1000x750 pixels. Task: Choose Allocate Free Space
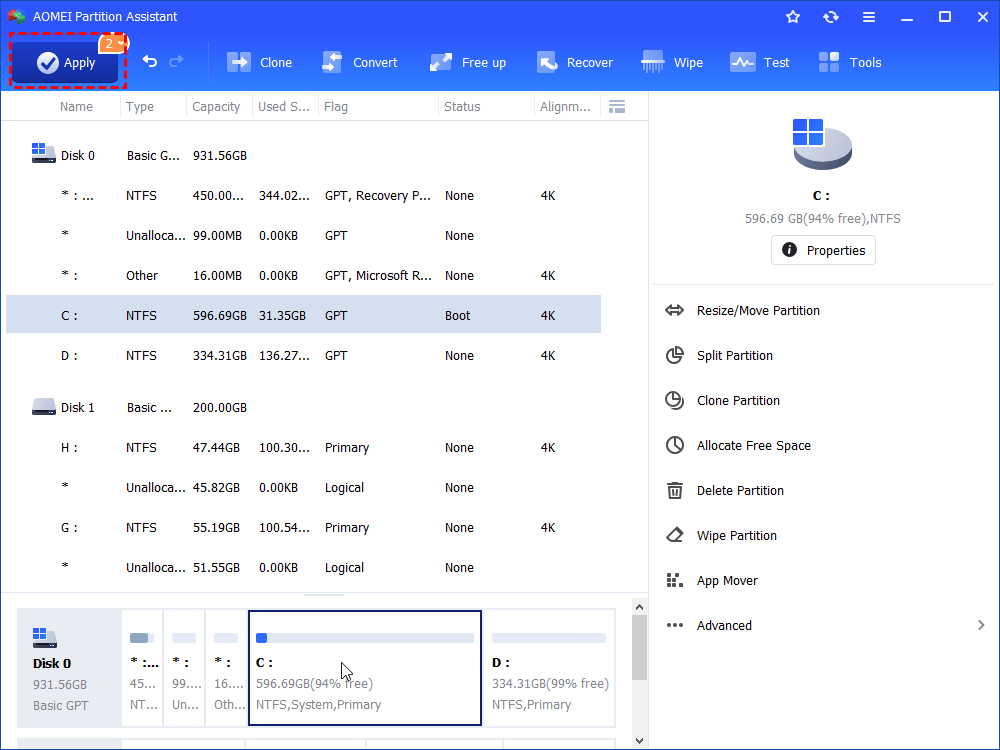pos(753,445)
